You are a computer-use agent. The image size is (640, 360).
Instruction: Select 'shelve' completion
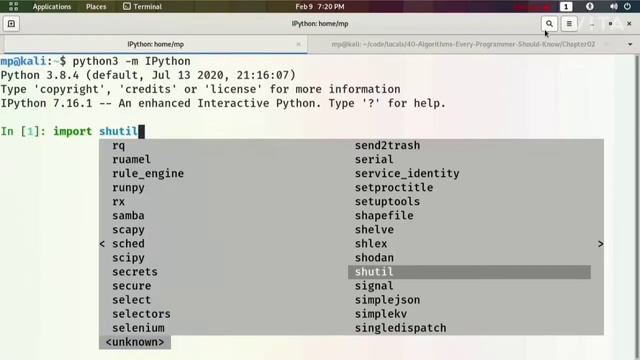click(374, 230)
